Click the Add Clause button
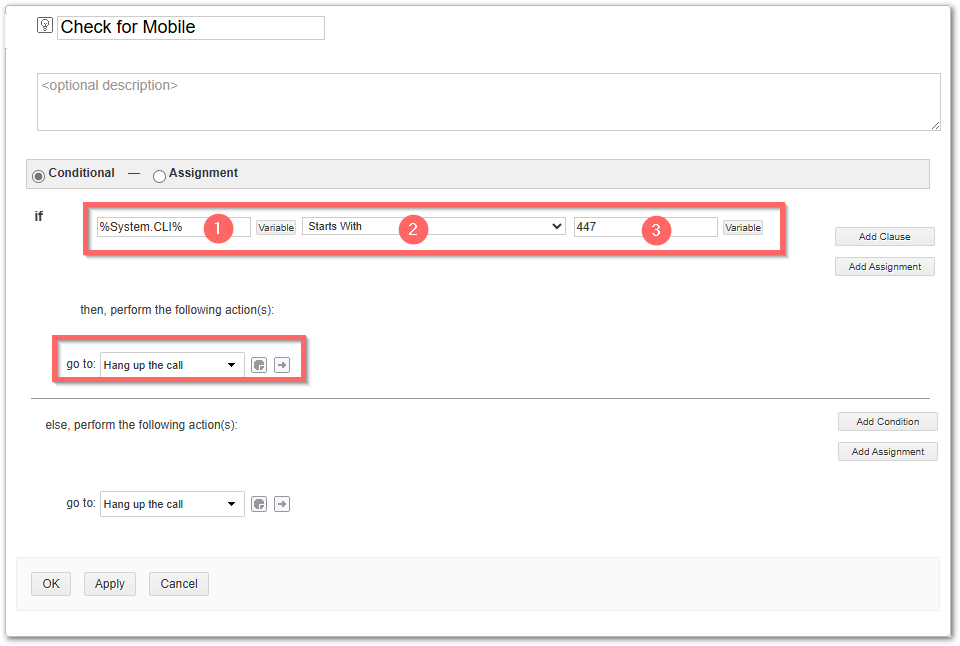This screenshot has height=646, width=960. [x=884, y=236]
